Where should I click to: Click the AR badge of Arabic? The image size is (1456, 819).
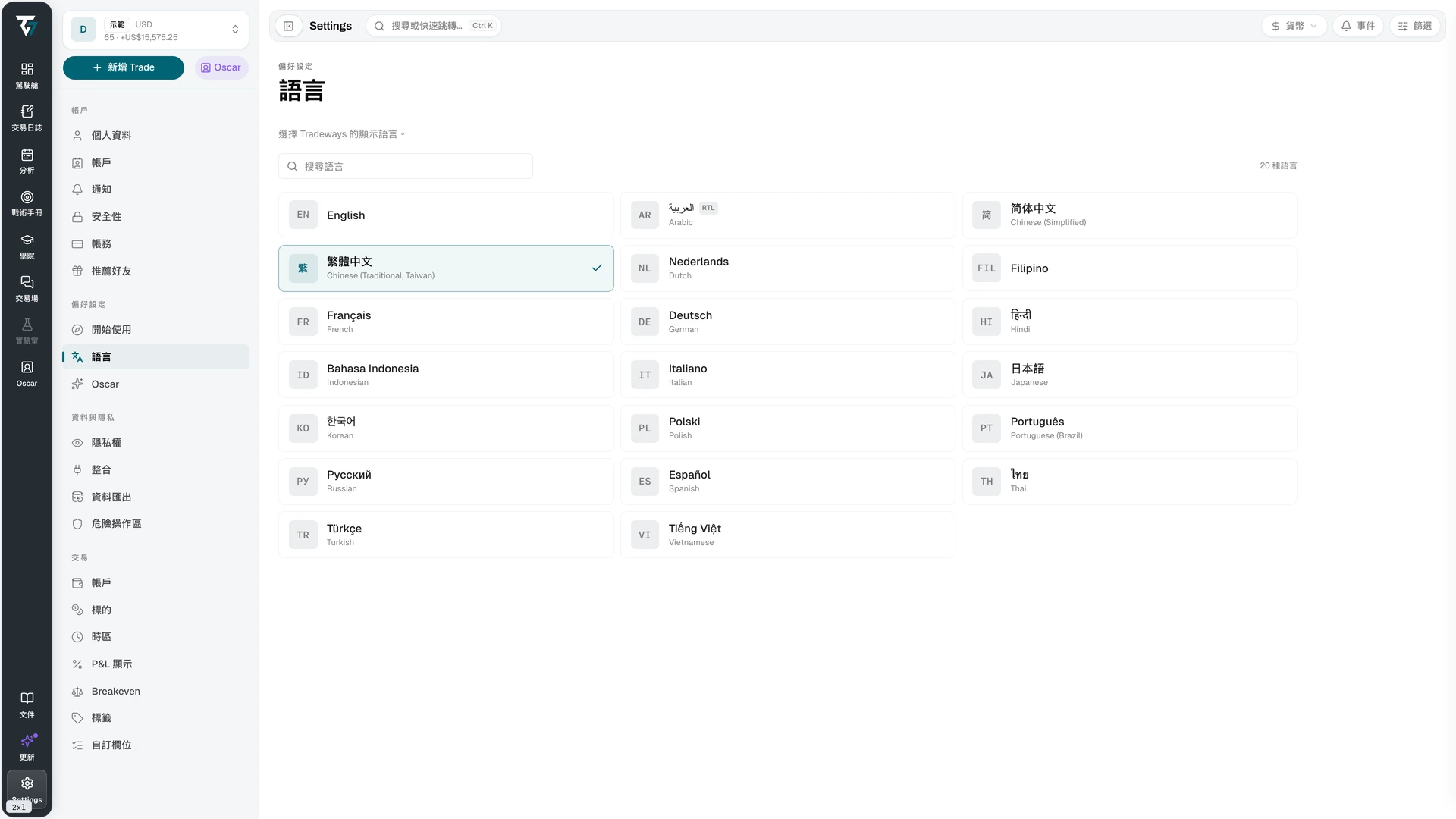645,215
